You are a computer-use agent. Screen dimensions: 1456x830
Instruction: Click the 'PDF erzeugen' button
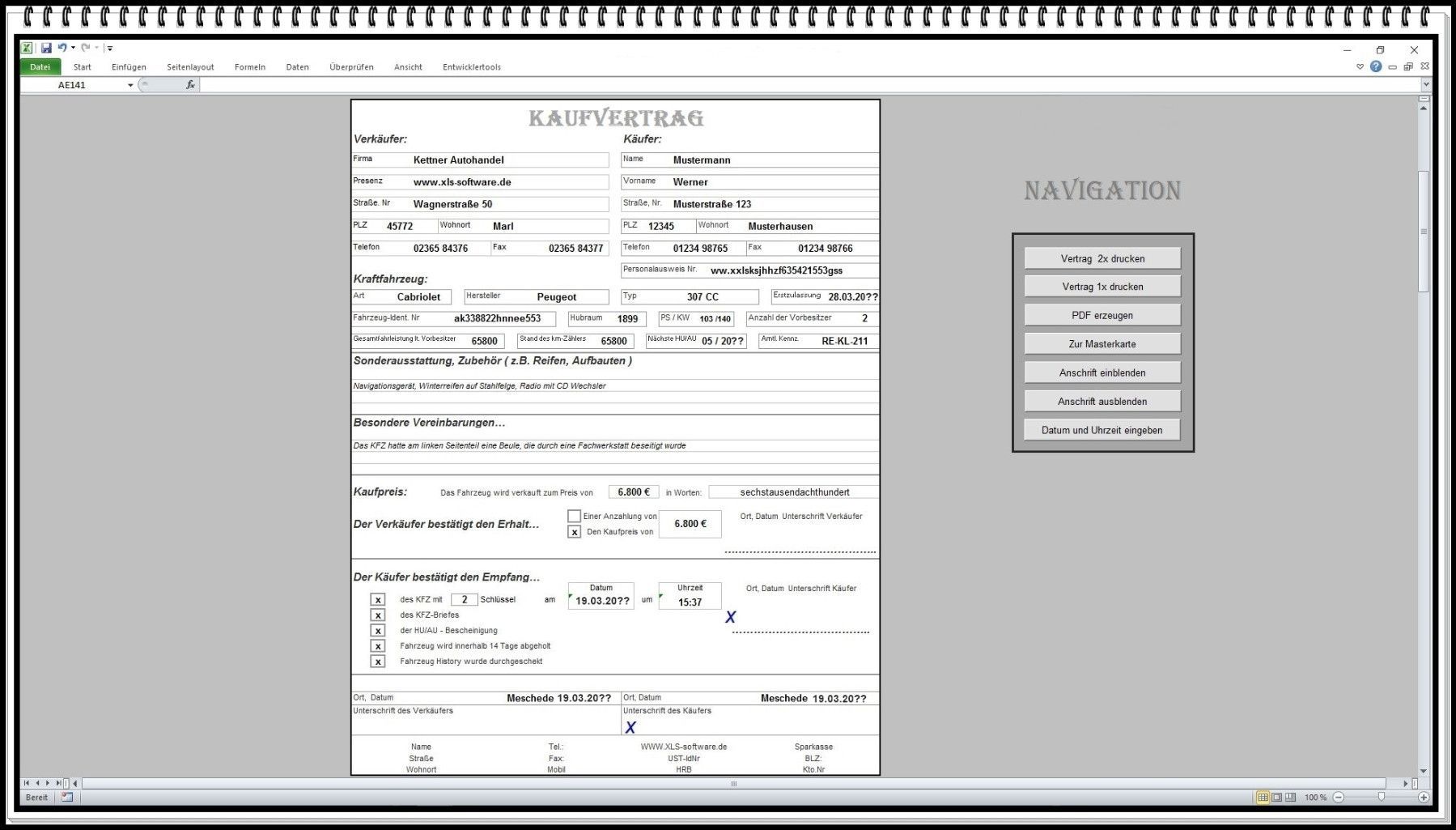click(x=1102, y=316)
